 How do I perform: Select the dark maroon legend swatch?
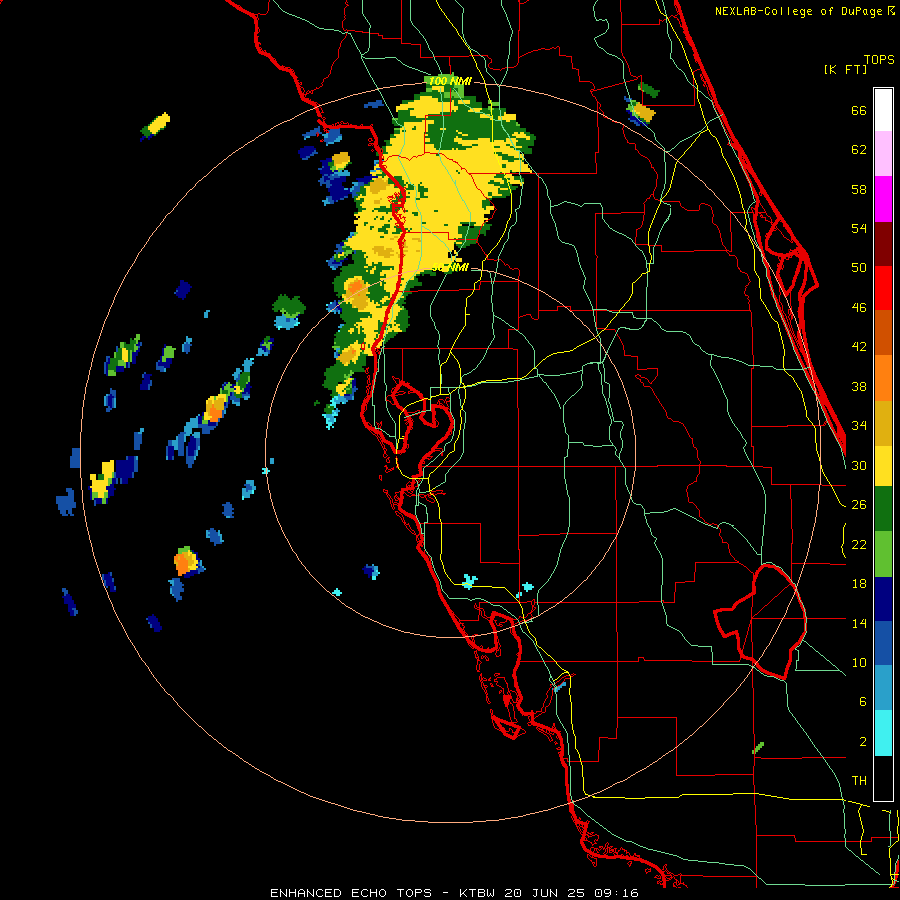pos(883,244)
